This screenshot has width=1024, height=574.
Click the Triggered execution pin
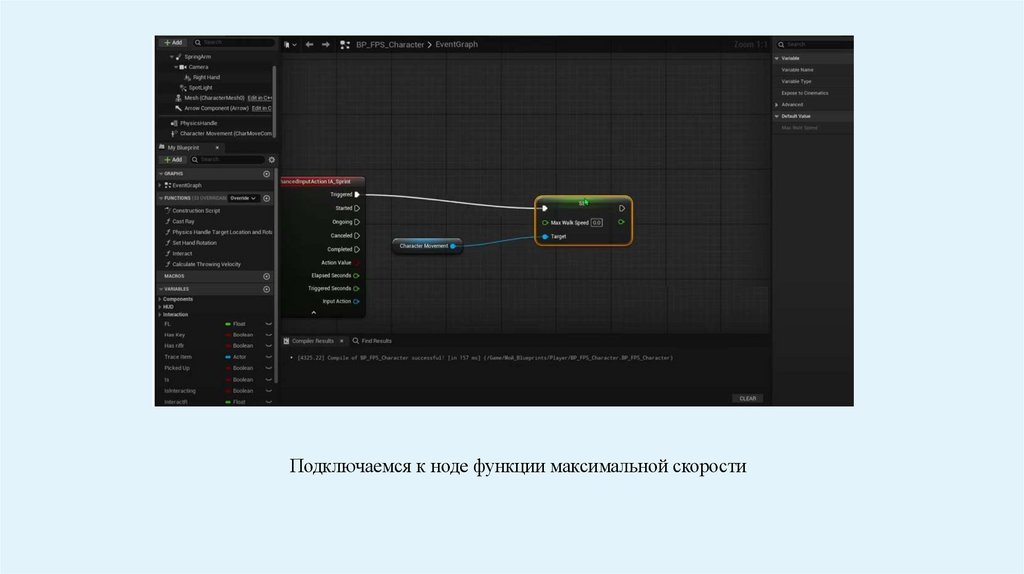(357, 195)
